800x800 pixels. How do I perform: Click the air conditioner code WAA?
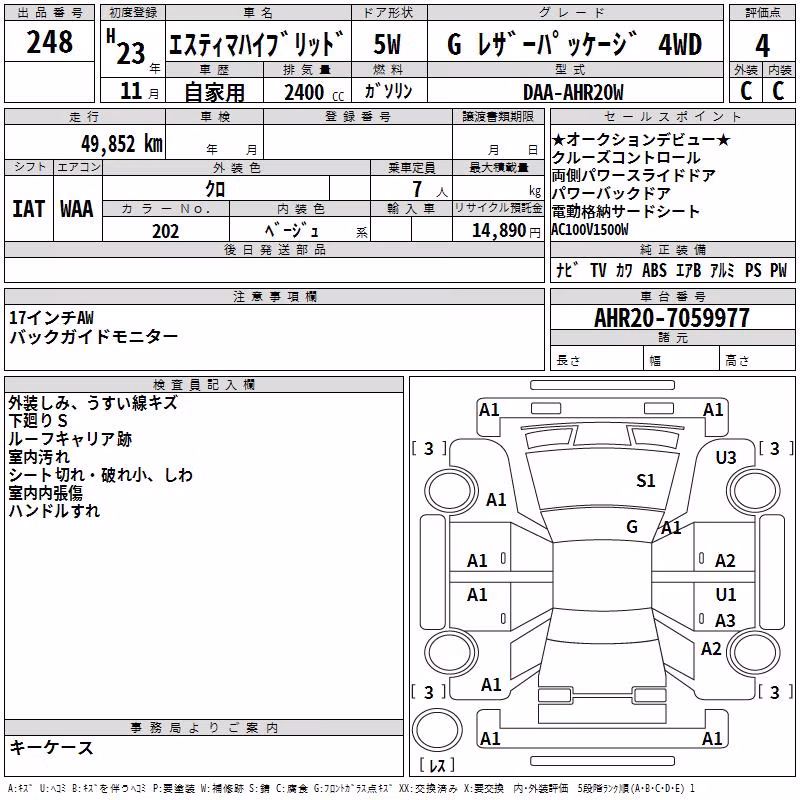77,209
